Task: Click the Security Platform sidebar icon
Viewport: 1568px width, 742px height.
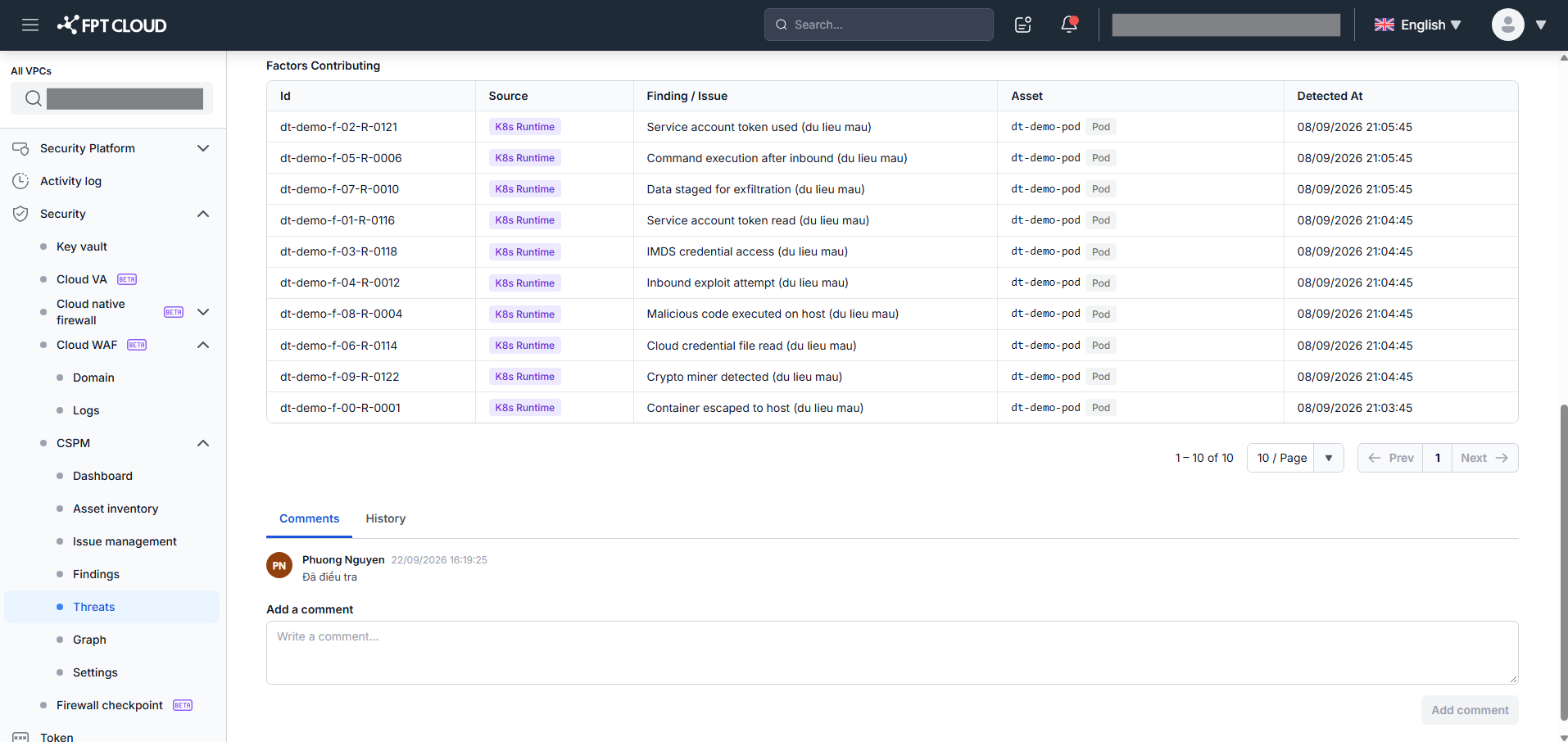Action: tap(20, 148)
